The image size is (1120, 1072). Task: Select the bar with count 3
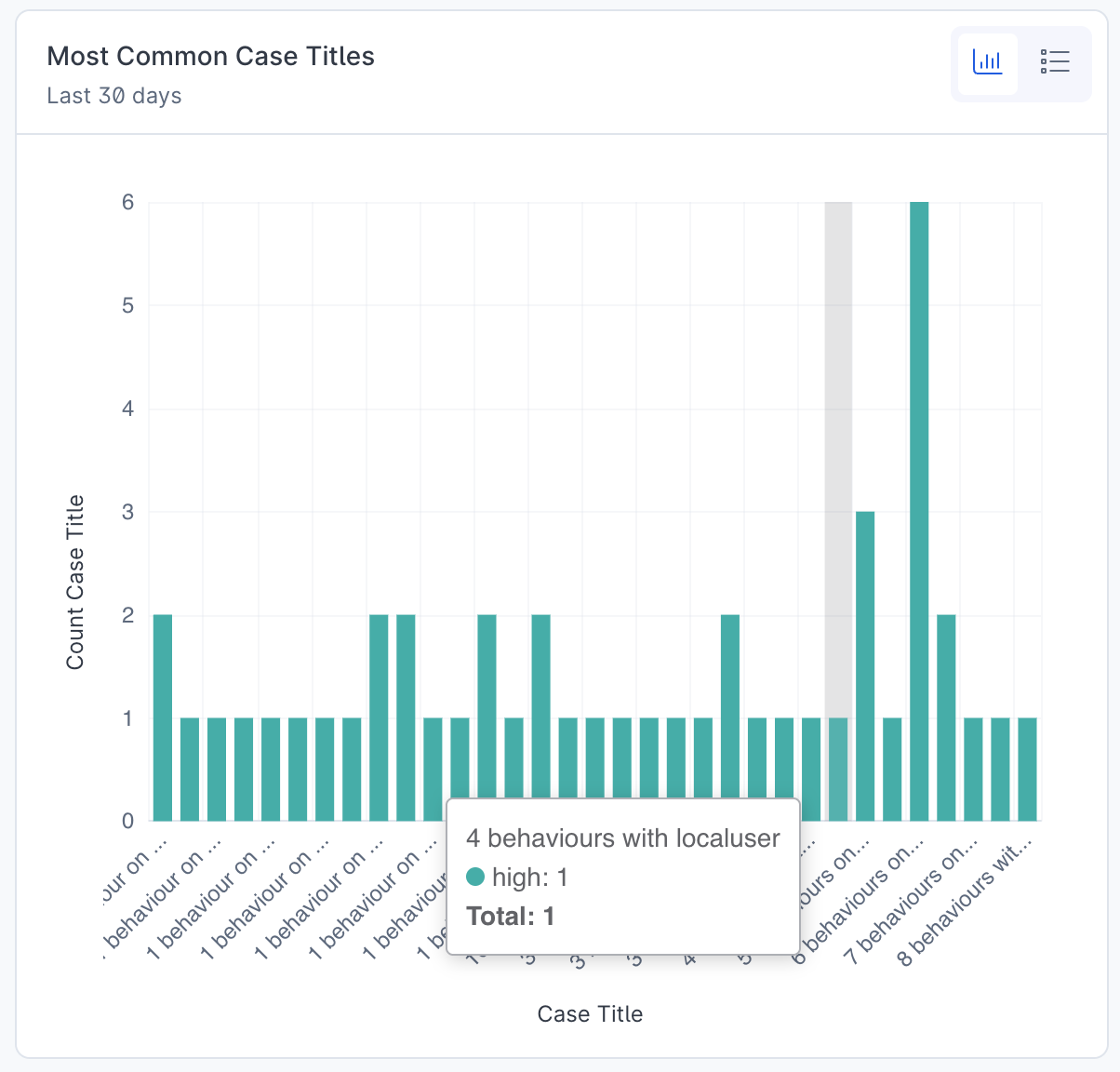point(865,666)
